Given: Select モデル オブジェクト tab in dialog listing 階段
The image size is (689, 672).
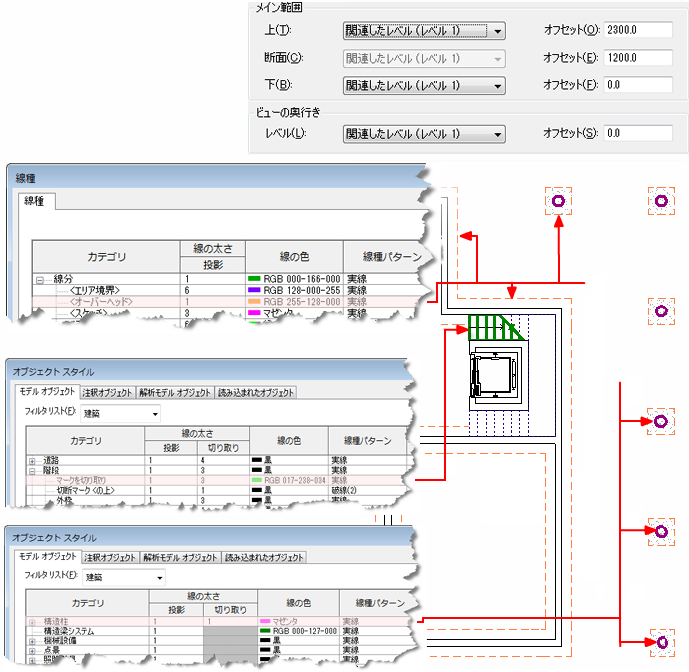Looking at the screenshot, I should [47, 391].
